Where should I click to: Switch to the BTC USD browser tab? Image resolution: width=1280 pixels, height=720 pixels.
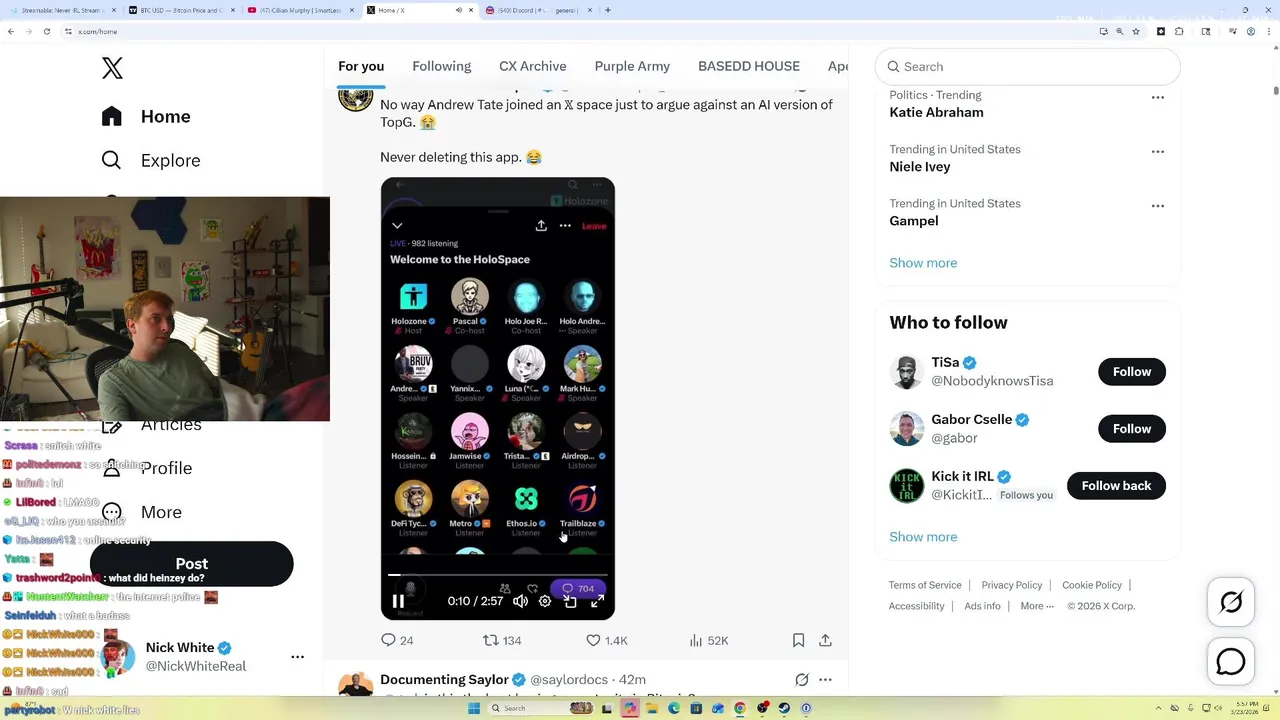coord(182,10)
